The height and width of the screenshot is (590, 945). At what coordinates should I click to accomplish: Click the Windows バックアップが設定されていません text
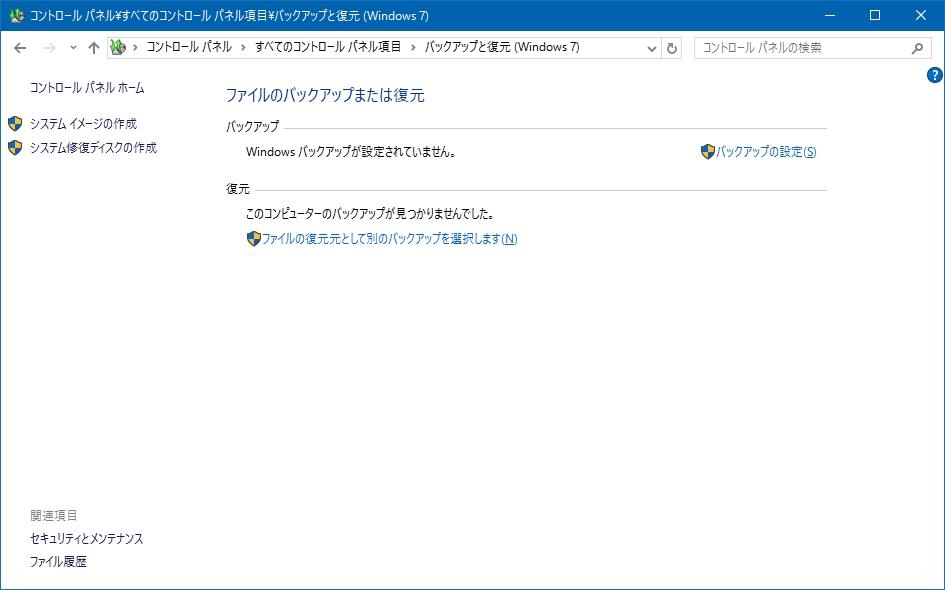351,152
